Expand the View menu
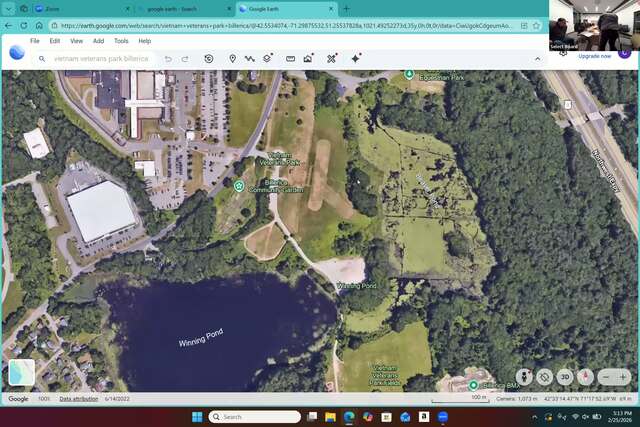The height and width of the screenshot is (427, 640). (76, 41)
